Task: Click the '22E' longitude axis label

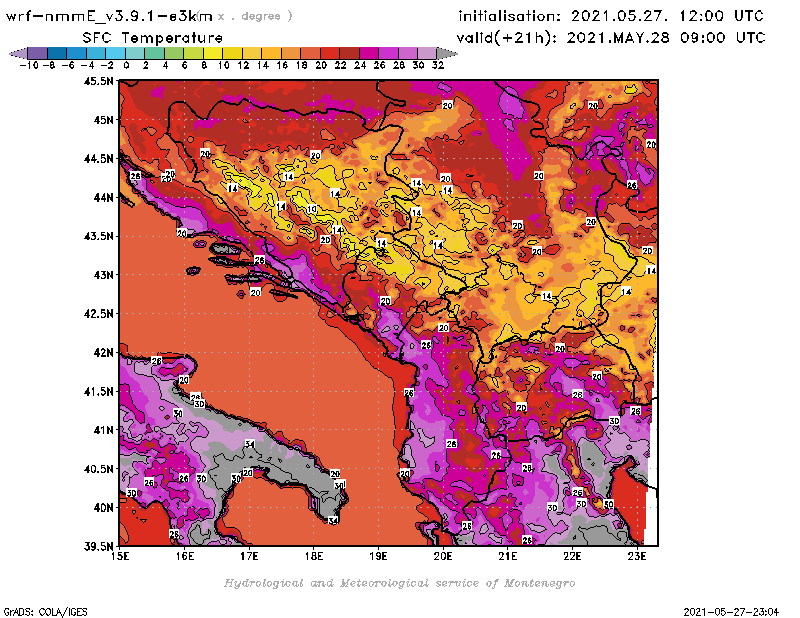Action: pos(572,556)
